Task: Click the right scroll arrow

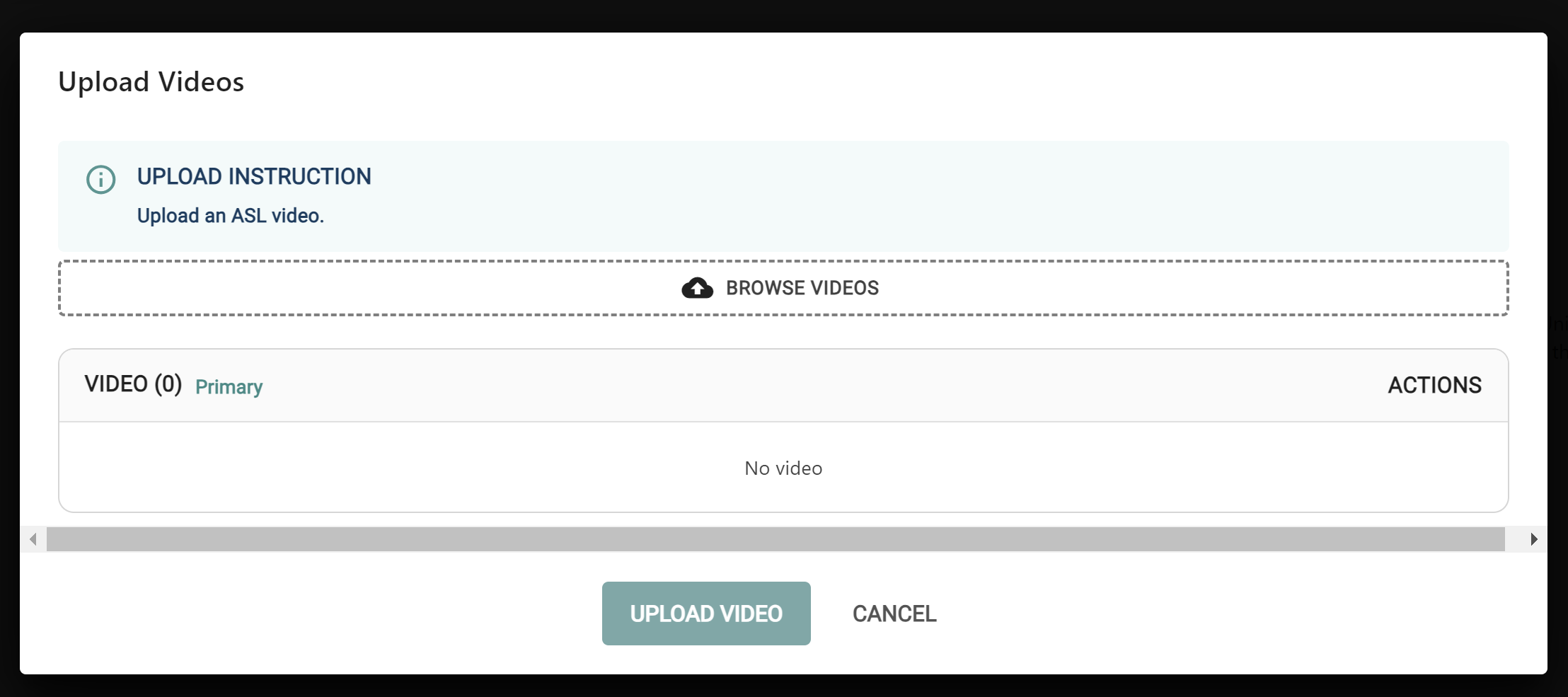Action: (x=1533, y=539)
